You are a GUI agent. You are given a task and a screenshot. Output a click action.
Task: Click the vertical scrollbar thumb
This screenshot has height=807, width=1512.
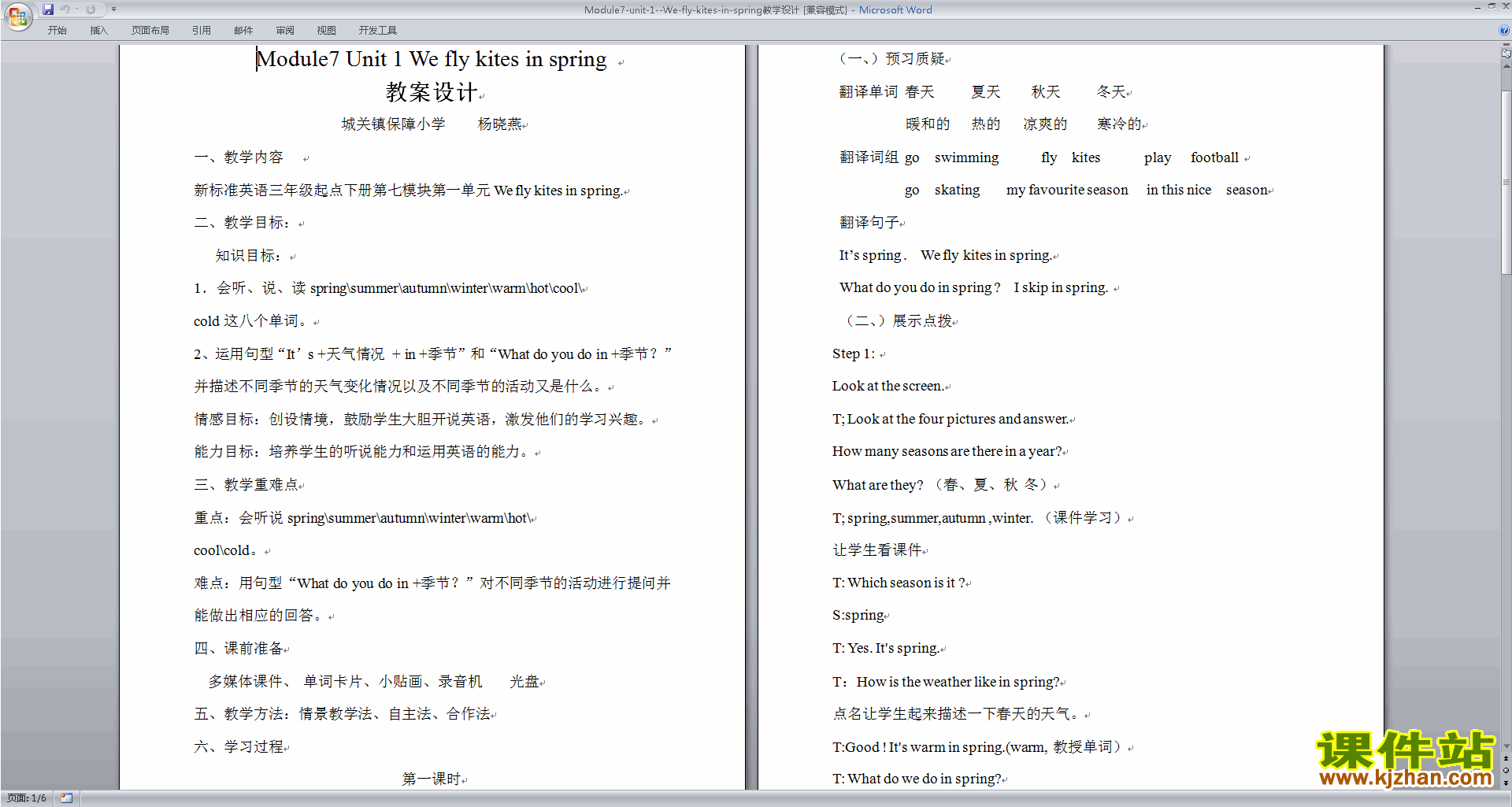[x=1506, y=182]
